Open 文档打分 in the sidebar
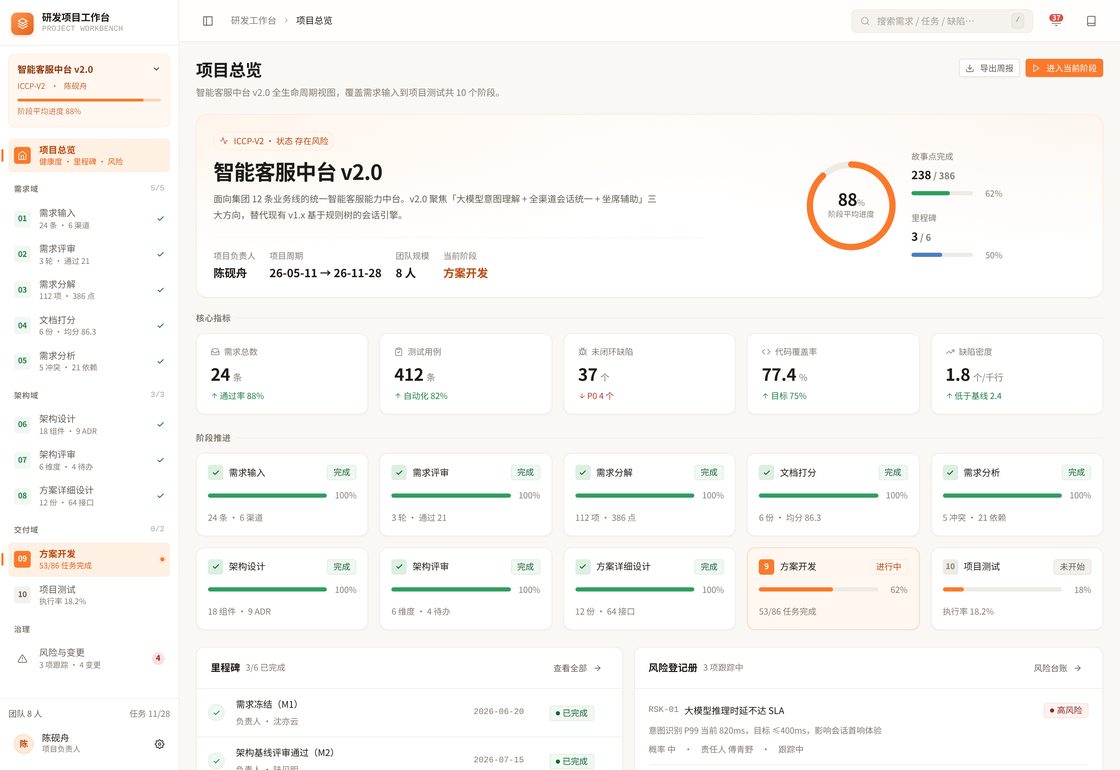This screenshot has height=770, width=1120. click(x=89, y=326)
